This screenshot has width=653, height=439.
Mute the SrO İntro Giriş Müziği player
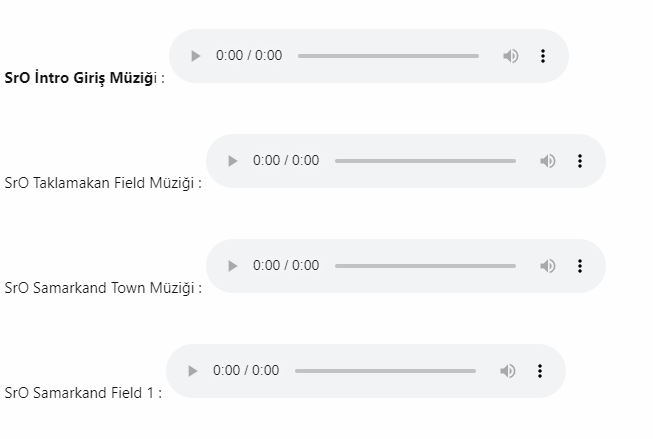pyautogui.click(x=511, y=56)
